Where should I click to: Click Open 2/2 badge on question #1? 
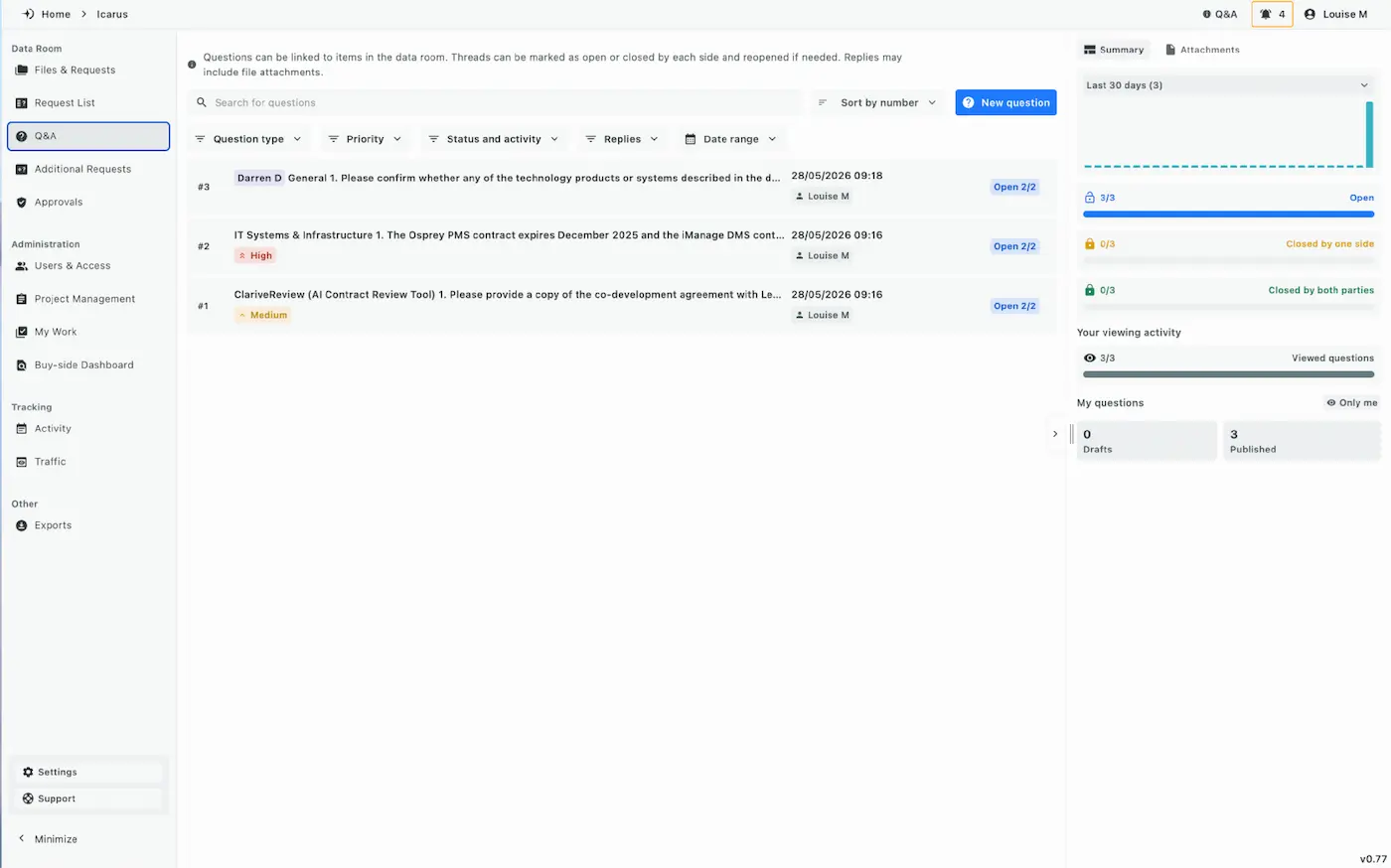[x=1014, y=306]
